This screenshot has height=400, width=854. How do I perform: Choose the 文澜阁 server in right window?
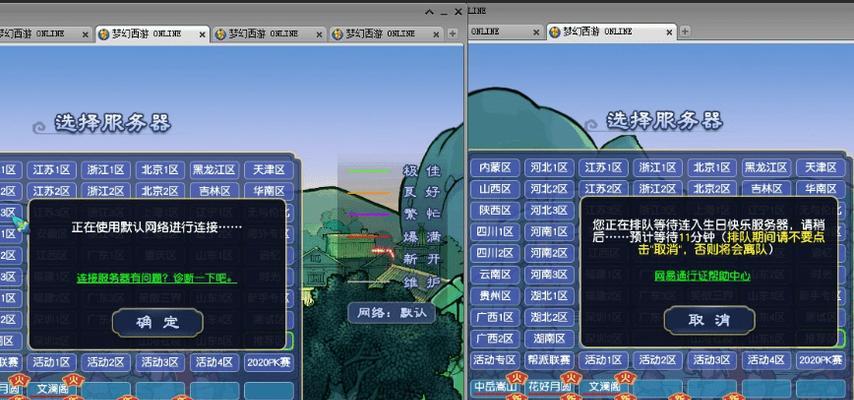603,387
